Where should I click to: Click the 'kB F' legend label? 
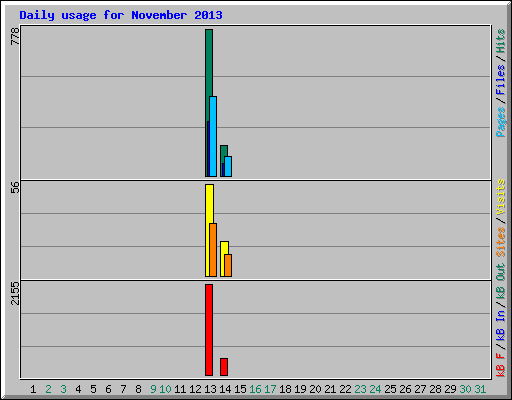[x=501, y=365]
